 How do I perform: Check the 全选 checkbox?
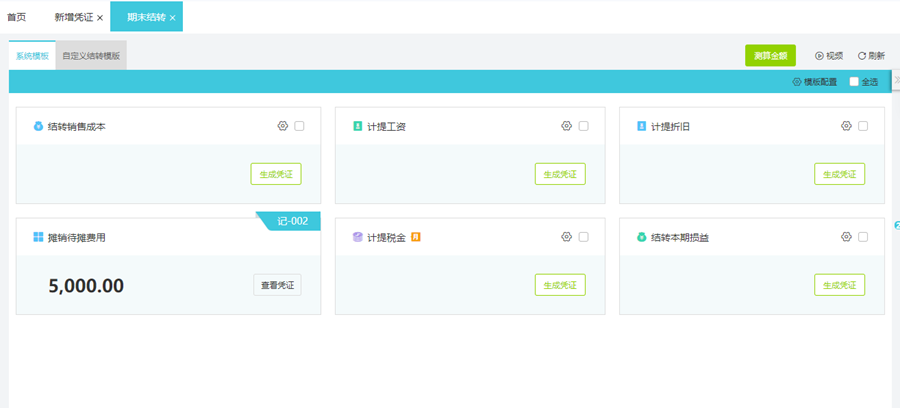pos(854,82)
